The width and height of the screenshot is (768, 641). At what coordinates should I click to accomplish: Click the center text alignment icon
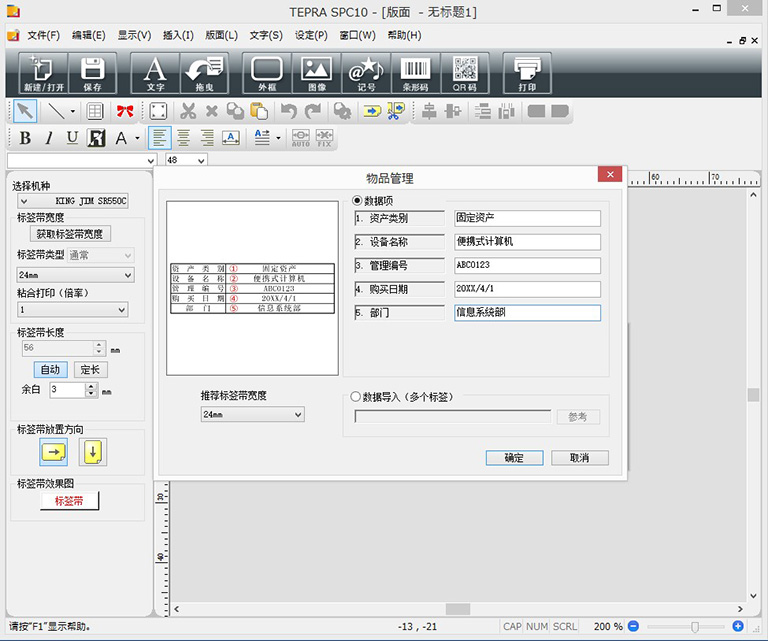[x=184, y=138]
